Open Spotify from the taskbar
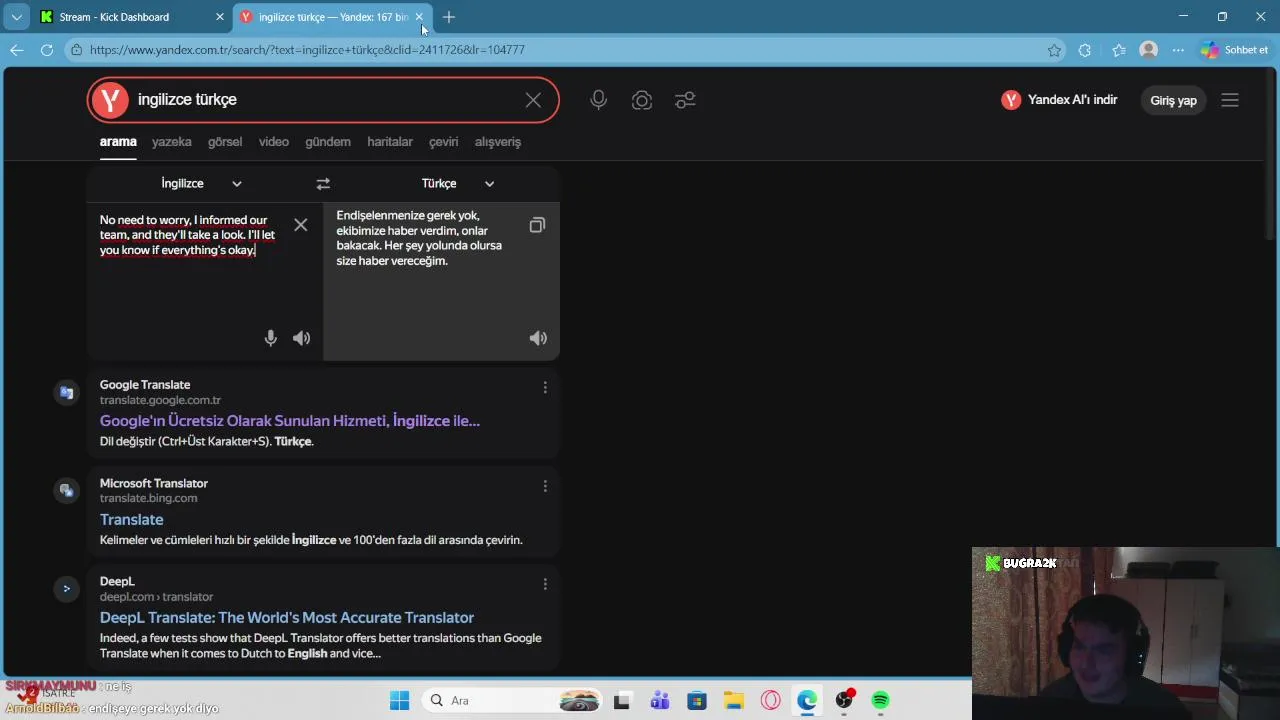 pos(880,701)
